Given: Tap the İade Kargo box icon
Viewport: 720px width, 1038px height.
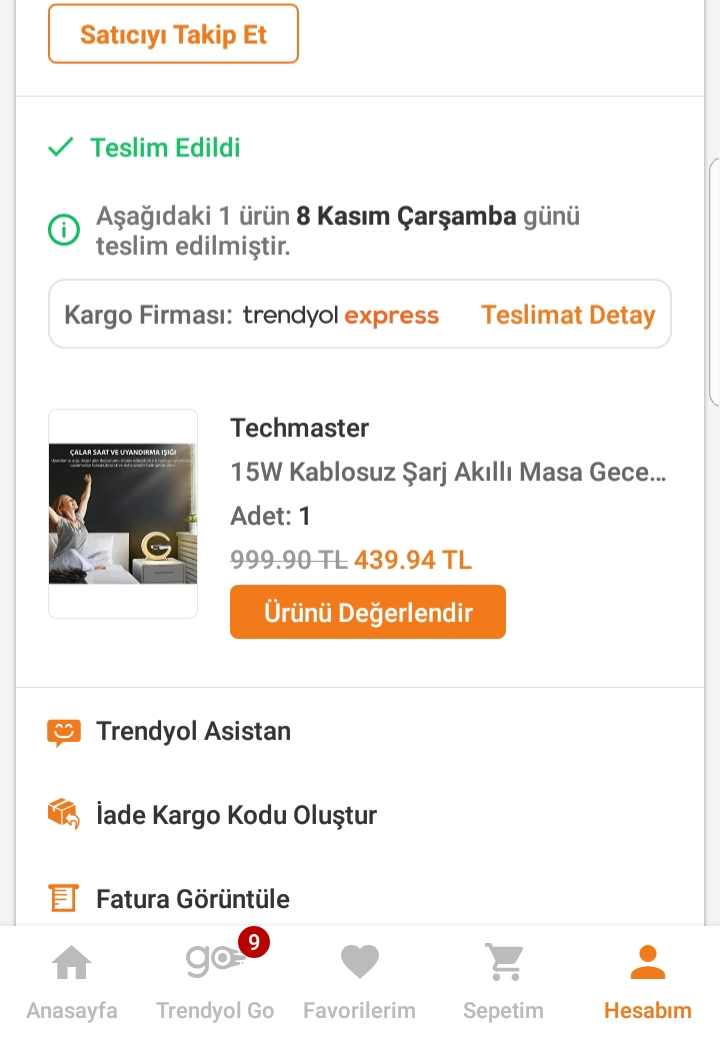Looking at the screenshot, I should 63,814.
